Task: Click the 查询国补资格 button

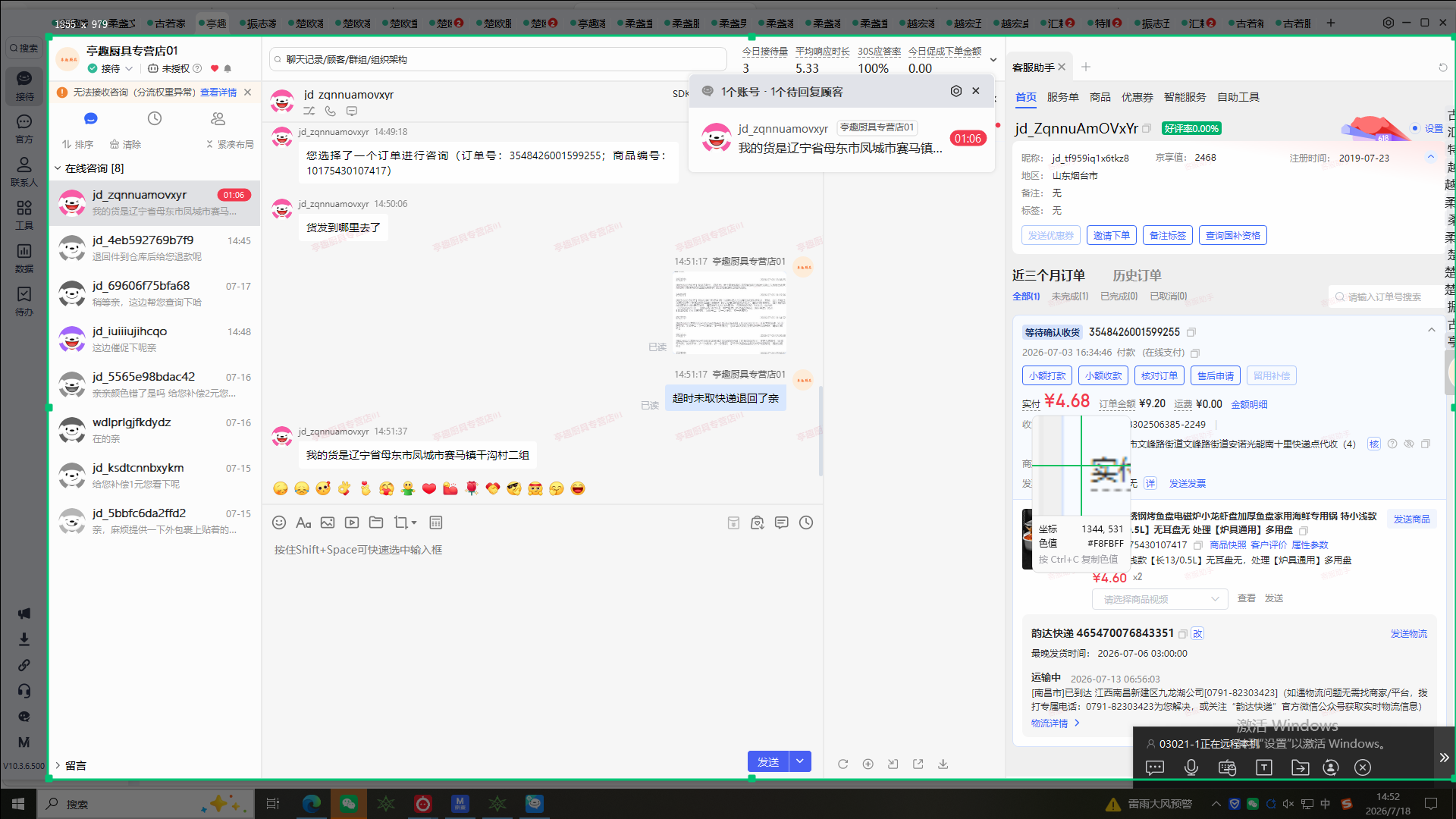Action: pyautogui.click(x=1232, y=236)
